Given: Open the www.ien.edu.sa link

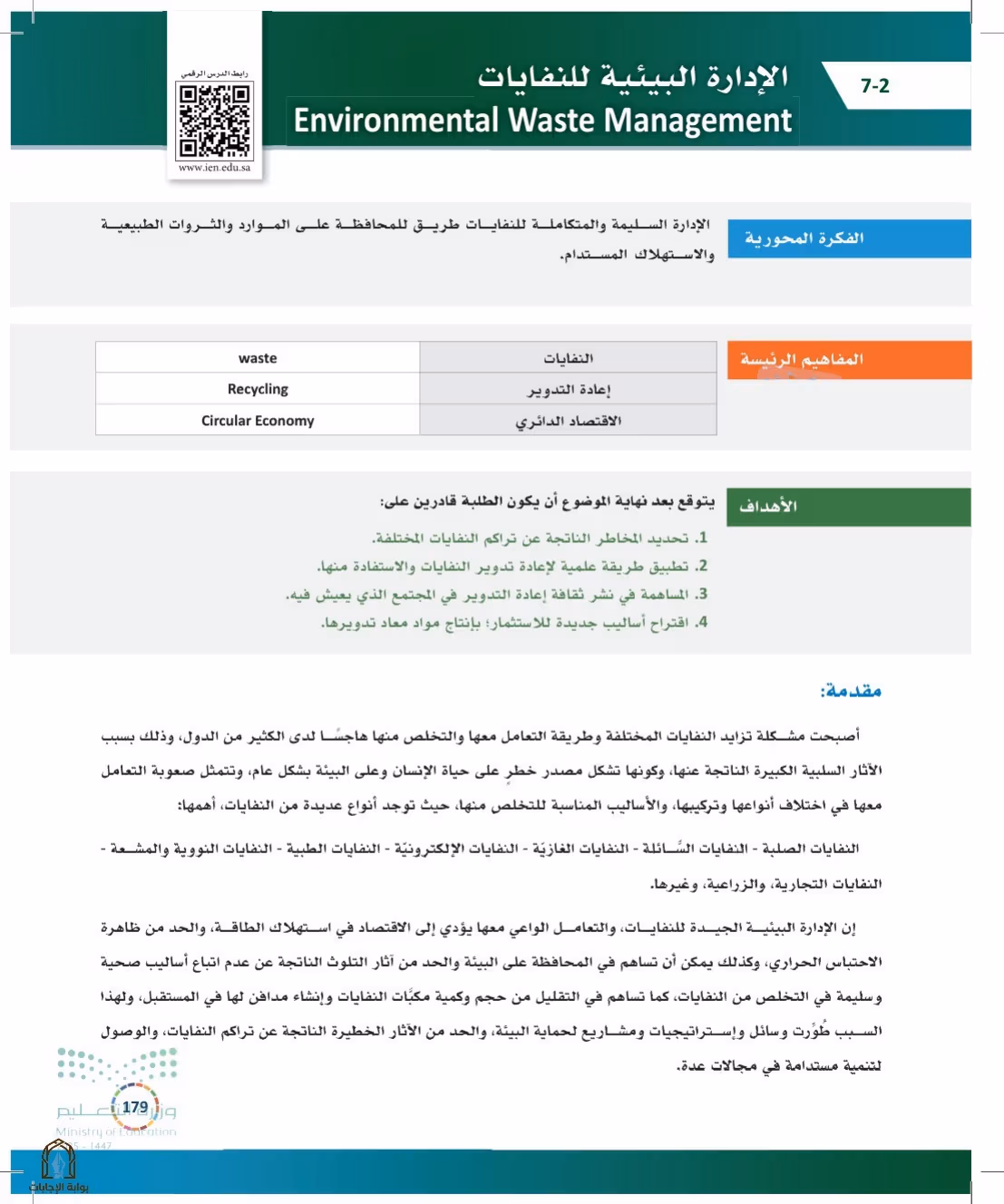Looking at the screenshot, I should (x=215, y=168).
